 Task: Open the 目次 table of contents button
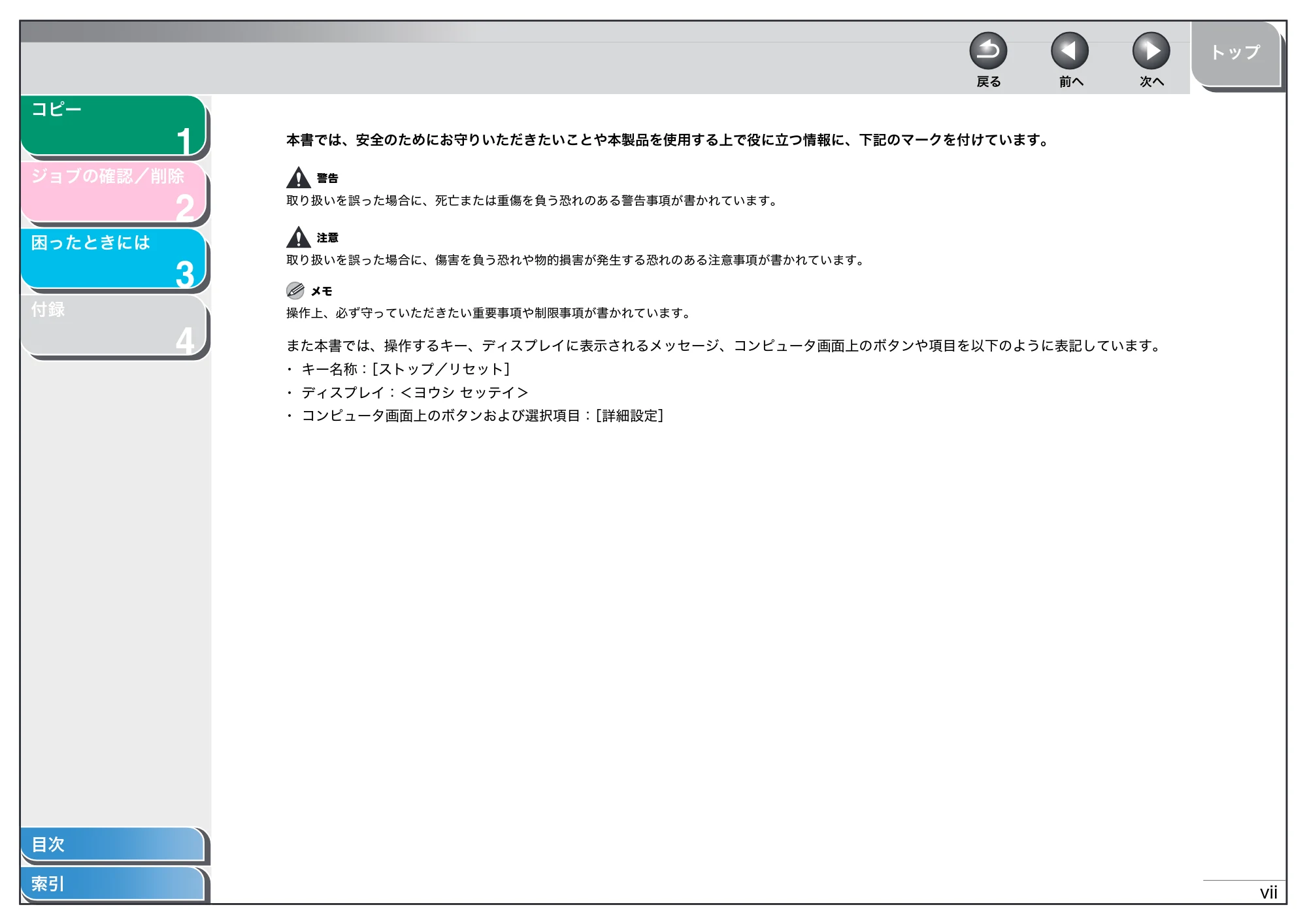pyautogui.click(x=112, y=844)
